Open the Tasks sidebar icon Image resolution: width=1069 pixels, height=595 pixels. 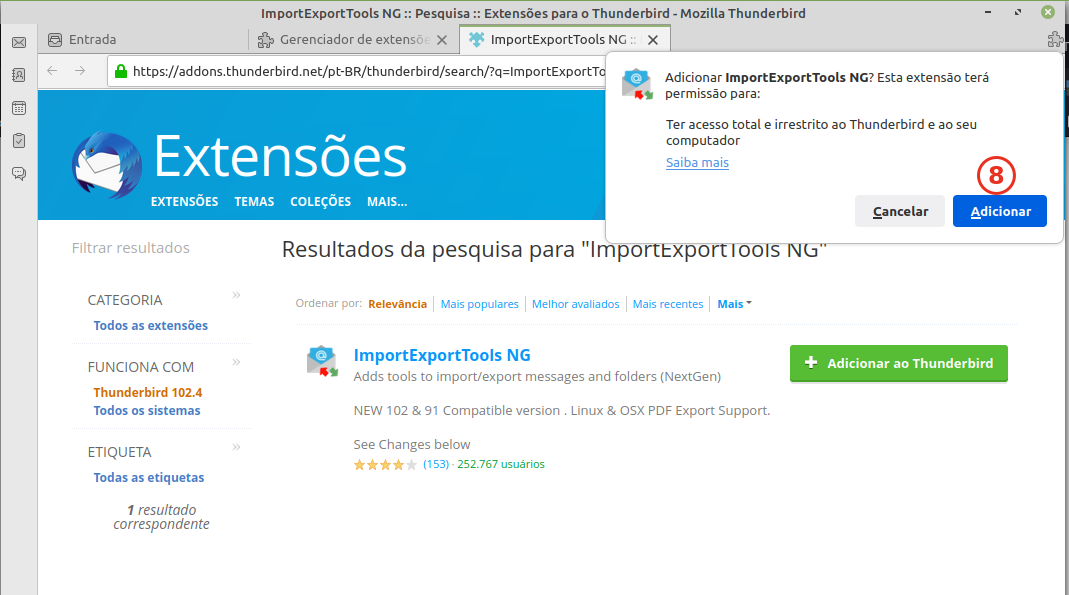pyautogui.click(x=19, y=140)
